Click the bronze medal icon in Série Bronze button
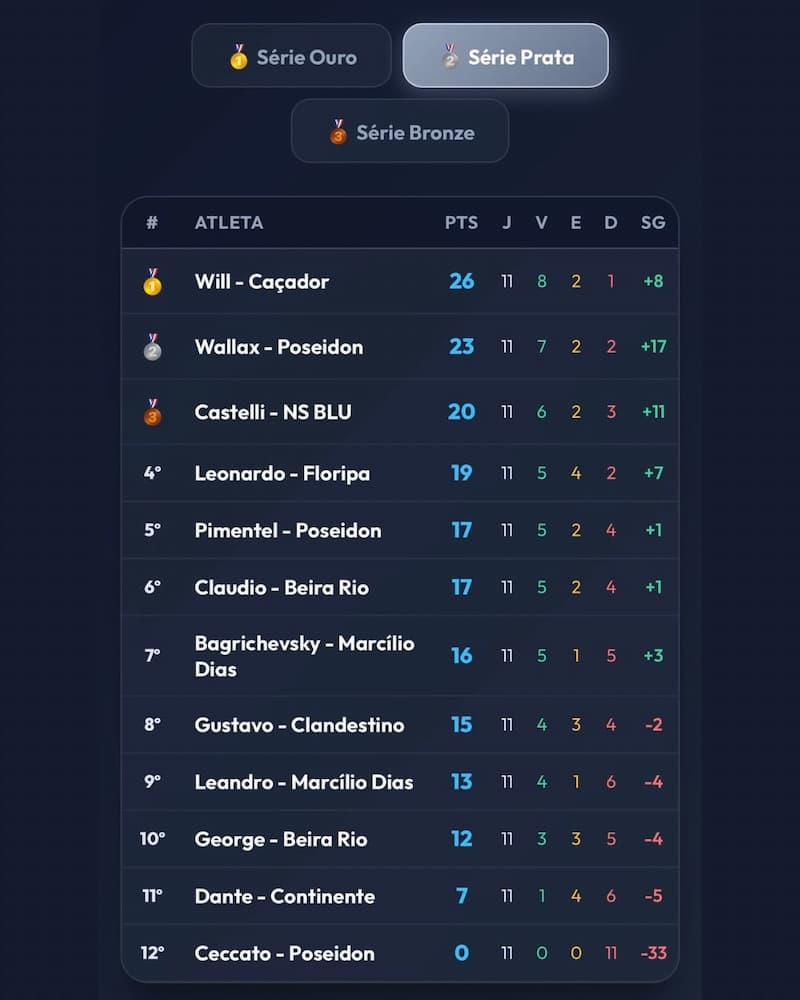 tap(338, 132)
